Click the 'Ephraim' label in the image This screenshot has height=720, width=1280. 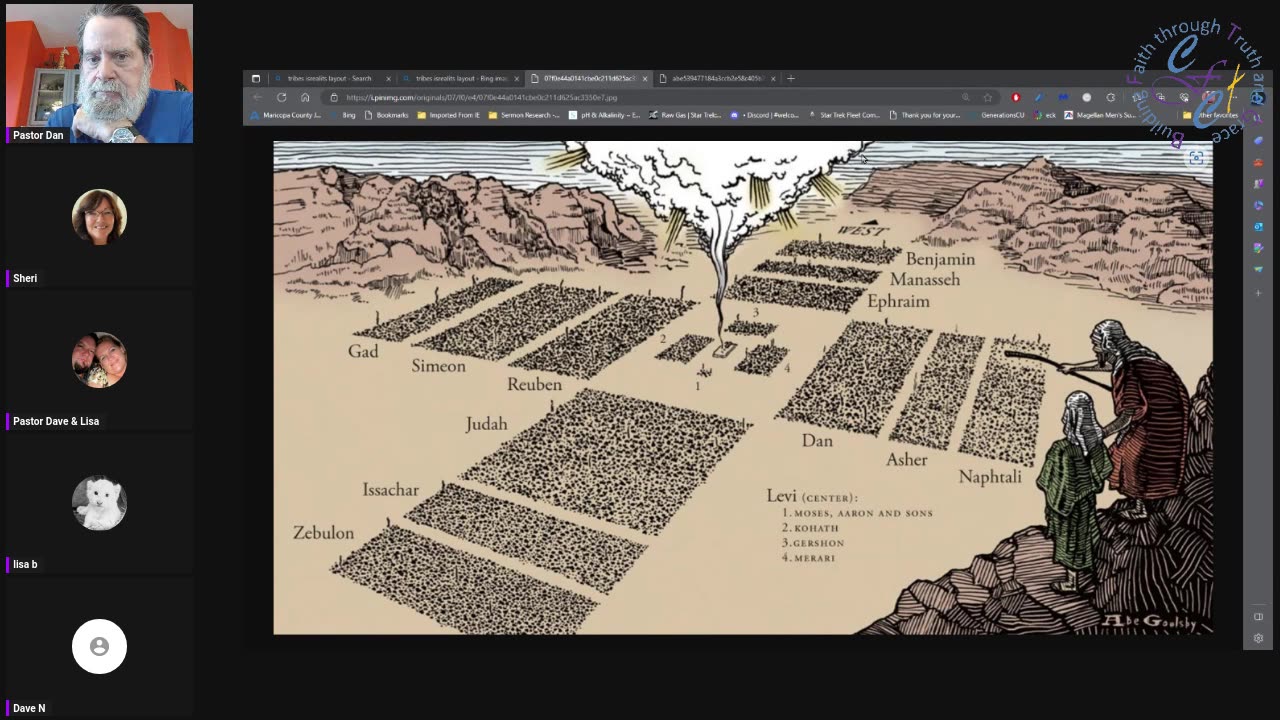898,301
